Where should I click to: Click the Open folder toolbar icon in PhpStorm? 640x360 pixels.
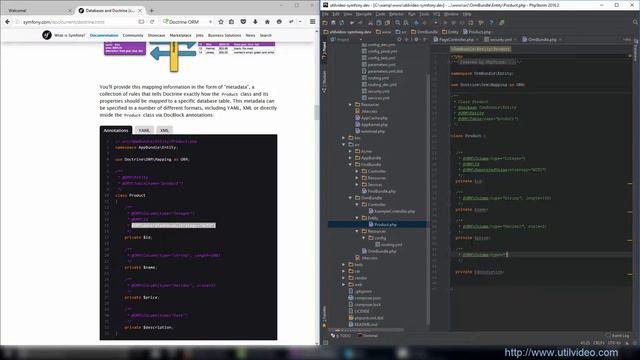[x=325, y=23]
